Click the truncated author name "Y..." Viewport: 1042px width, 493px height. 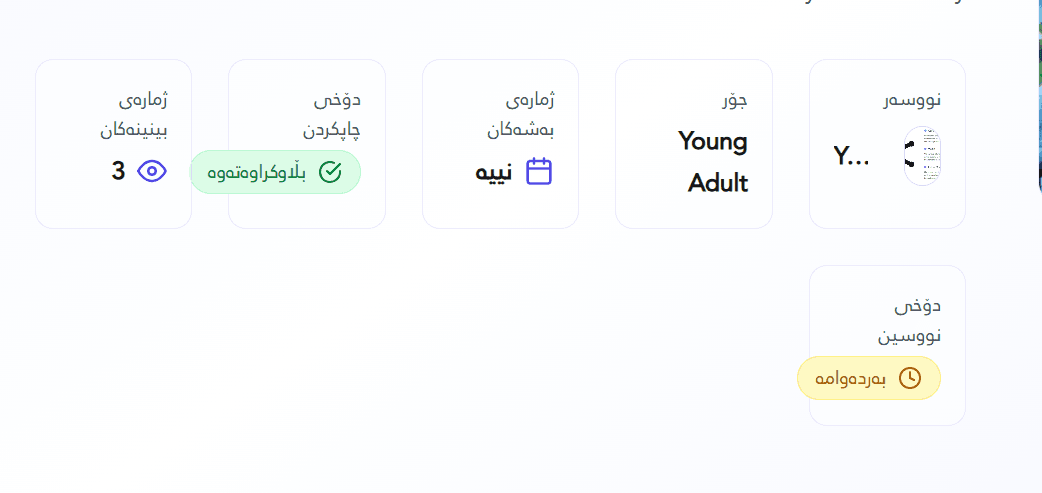(x=851, y=155)
